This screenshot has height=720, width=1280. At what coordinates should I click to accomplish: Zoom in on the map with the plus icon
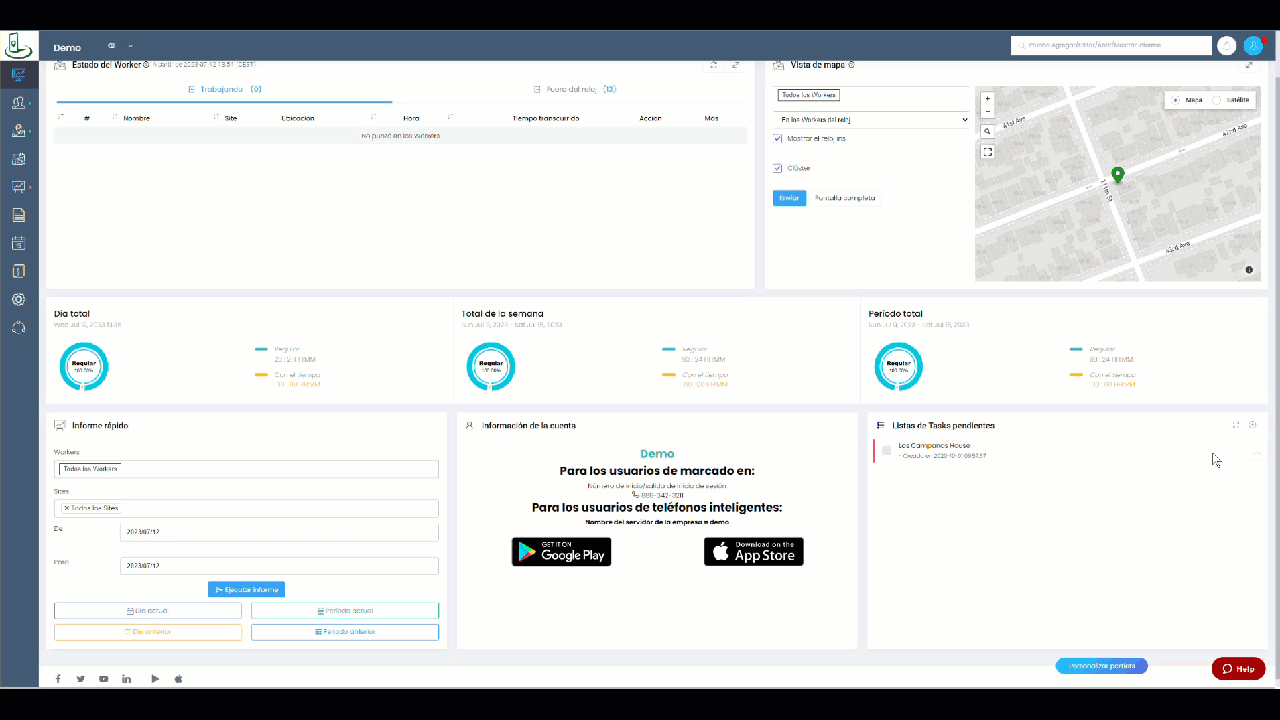pos(987,99)
